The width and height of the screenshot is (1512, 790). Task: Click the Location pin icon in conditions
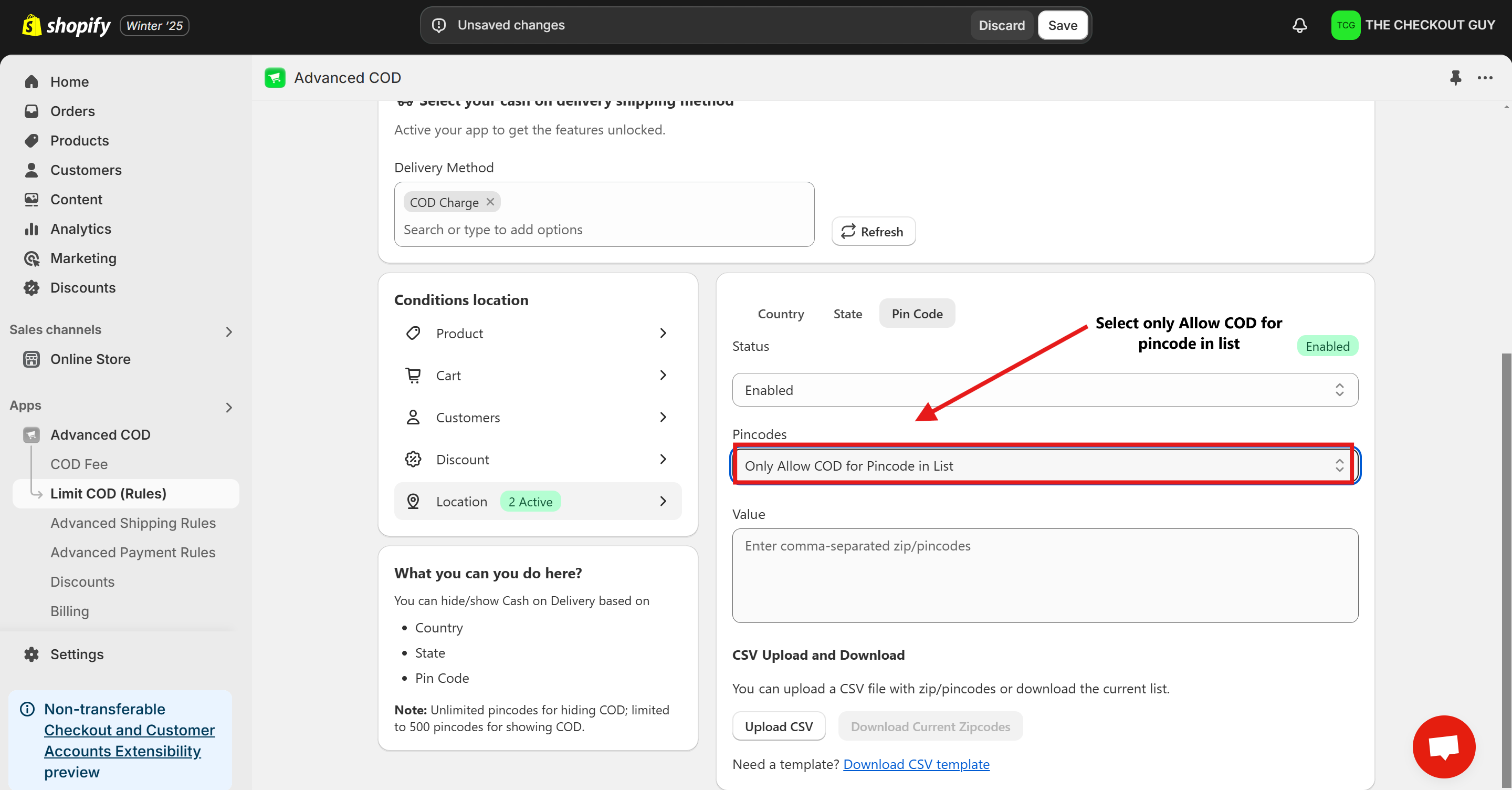(x=413, y=501)
